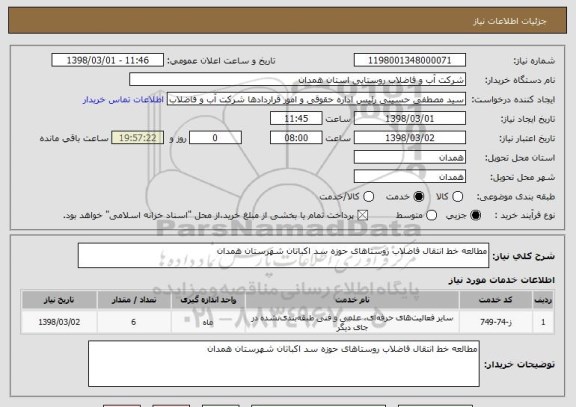Click the توضیحات خریدار text area
This screenshot has height=407, width=576.
tap(284, 364)
